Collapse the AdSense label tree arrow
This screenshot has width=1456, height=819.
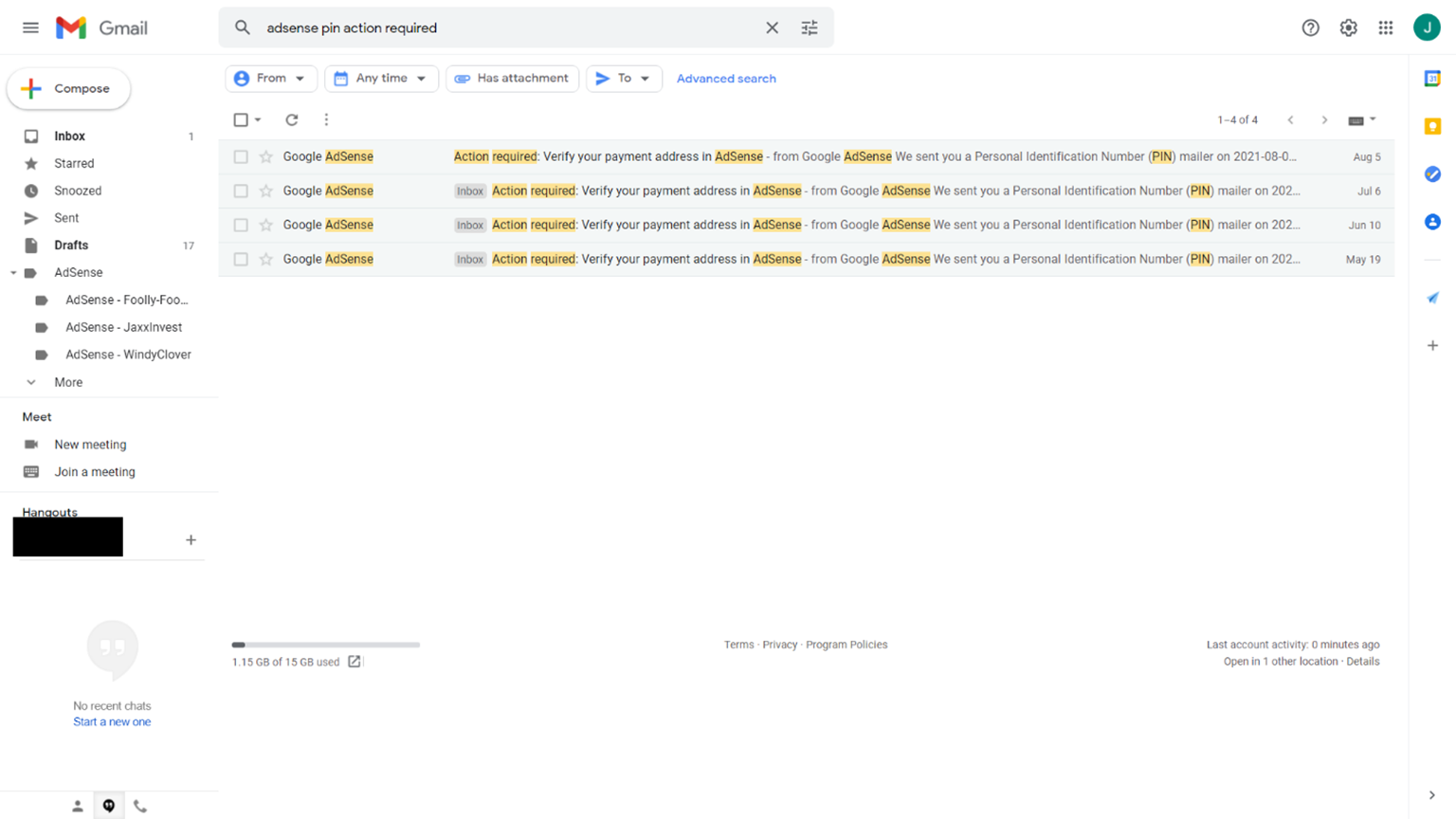[x=13, y=273]
